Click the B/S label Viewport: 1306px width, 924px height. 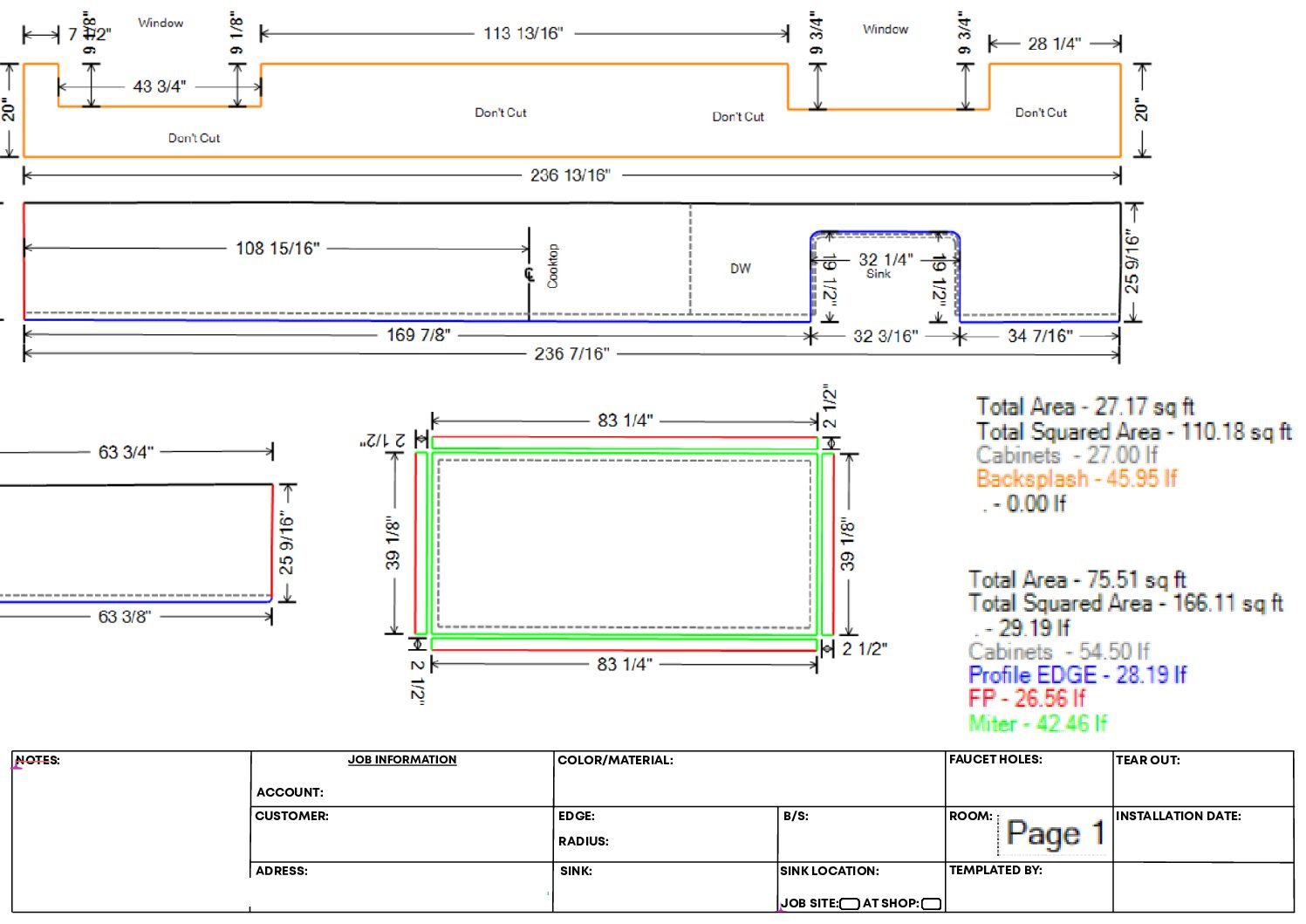[796, 816]
